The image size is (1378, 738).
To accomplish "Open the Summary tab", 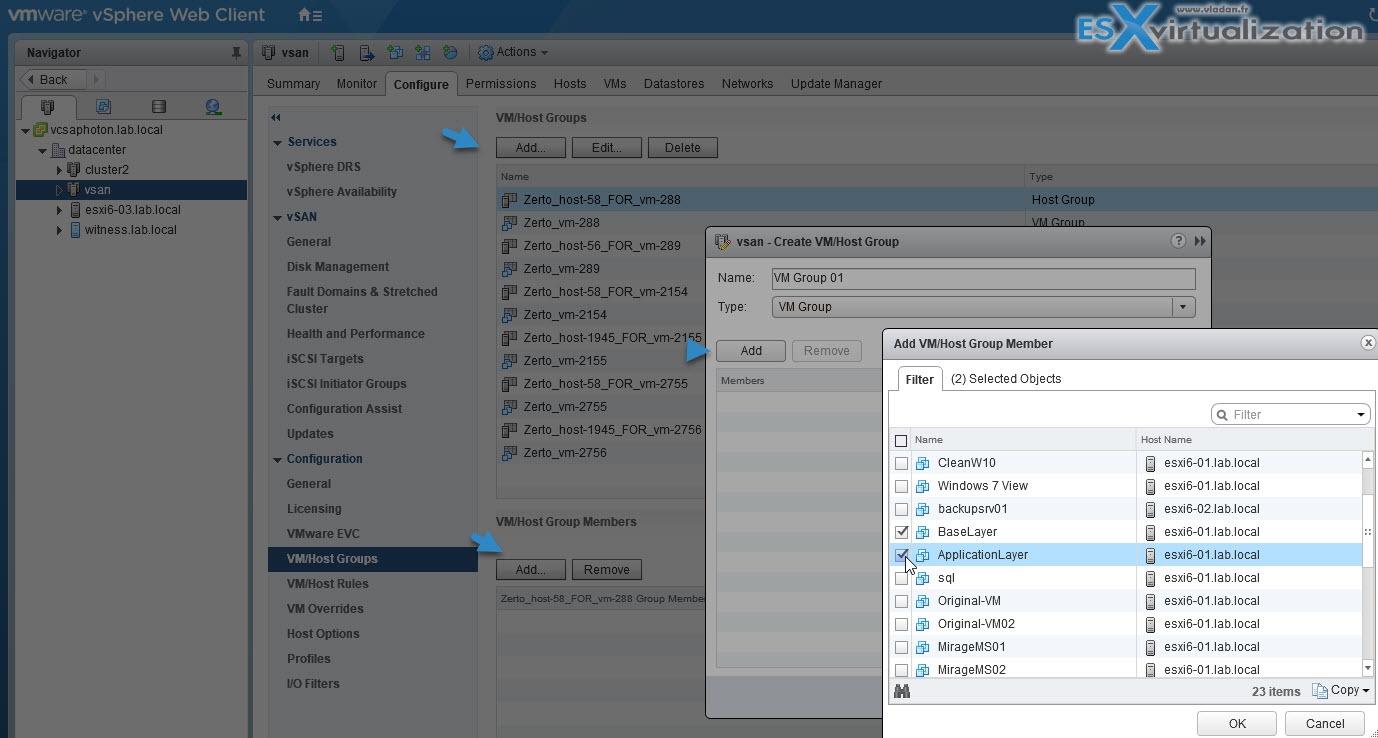I will coord(293,84).
